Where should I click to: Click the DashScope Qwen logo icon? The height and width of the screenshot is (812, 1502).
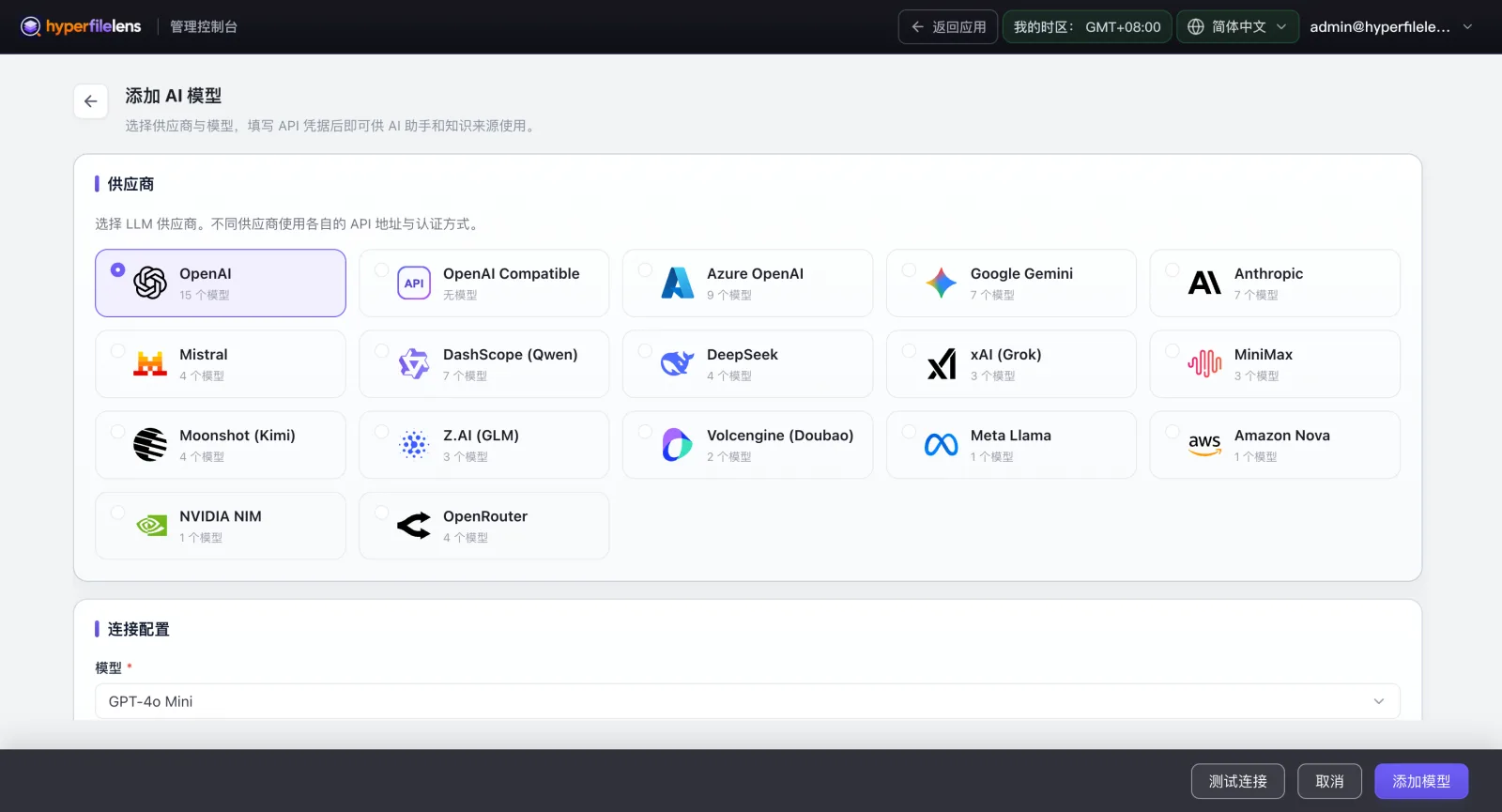point(414,363)
